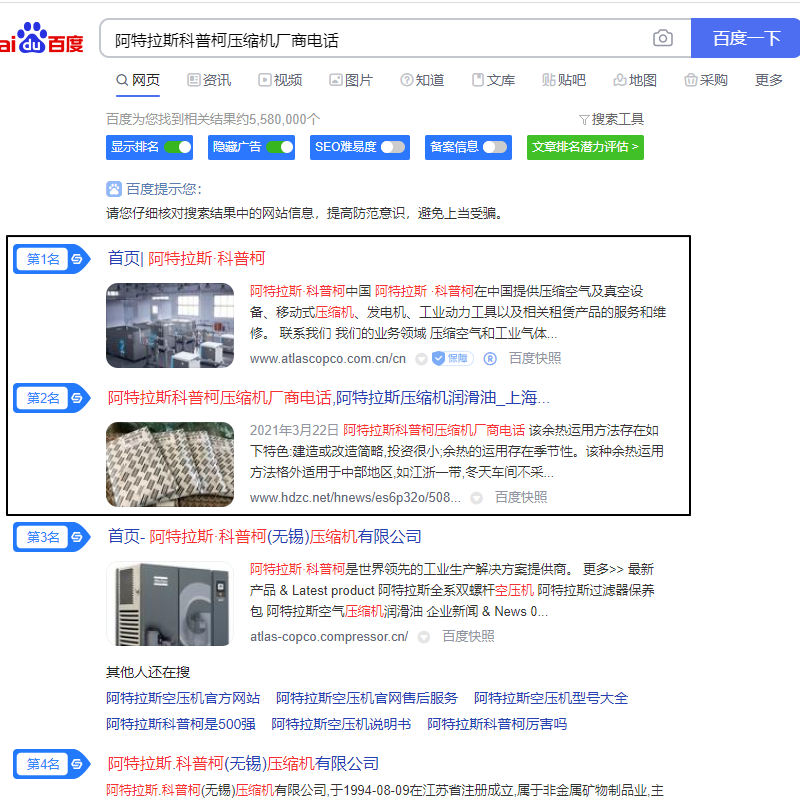Open the 图片 tab

click(x=351, y=80)
